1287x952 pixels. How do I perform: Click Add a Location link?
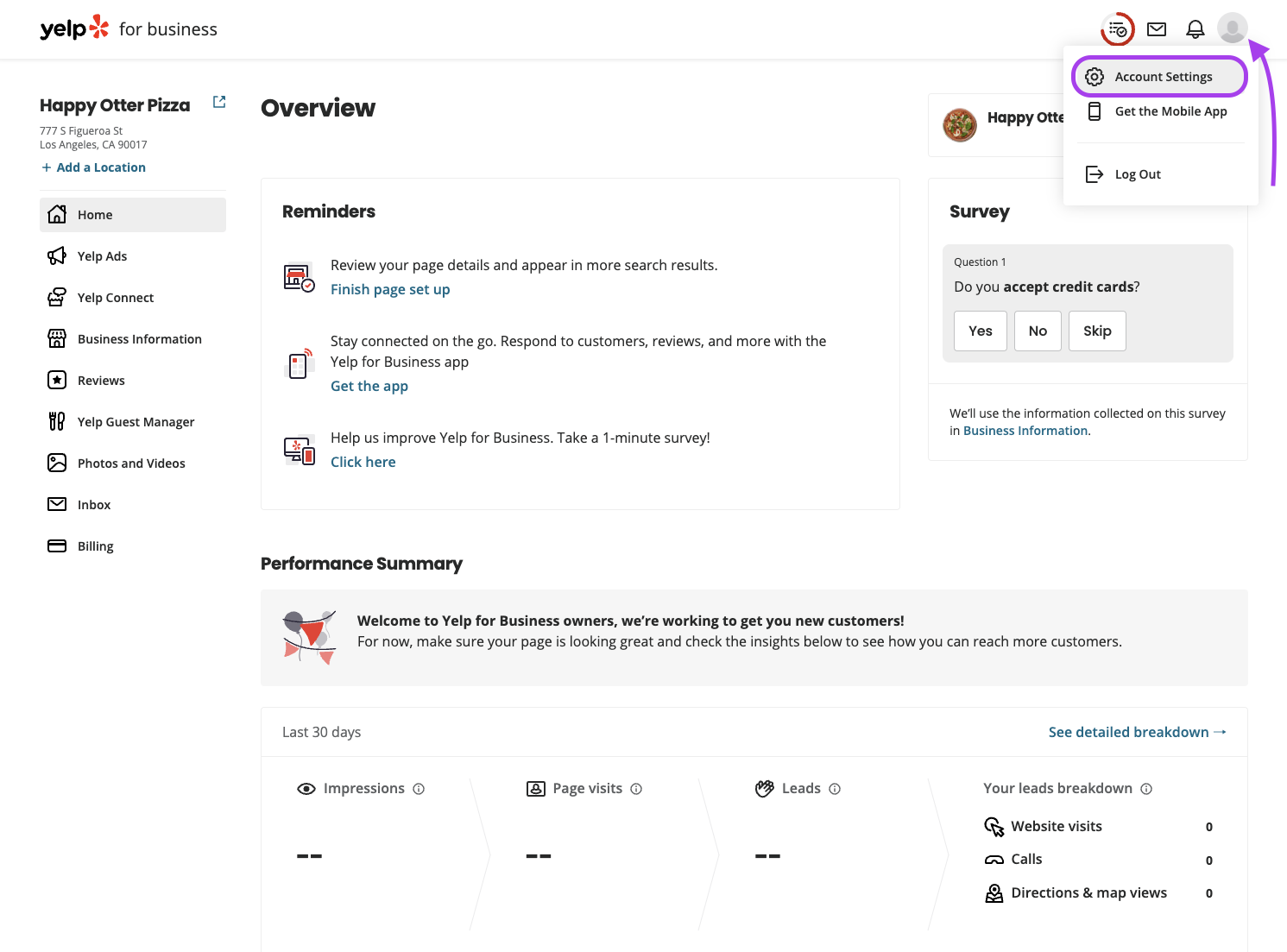(93, 167)
